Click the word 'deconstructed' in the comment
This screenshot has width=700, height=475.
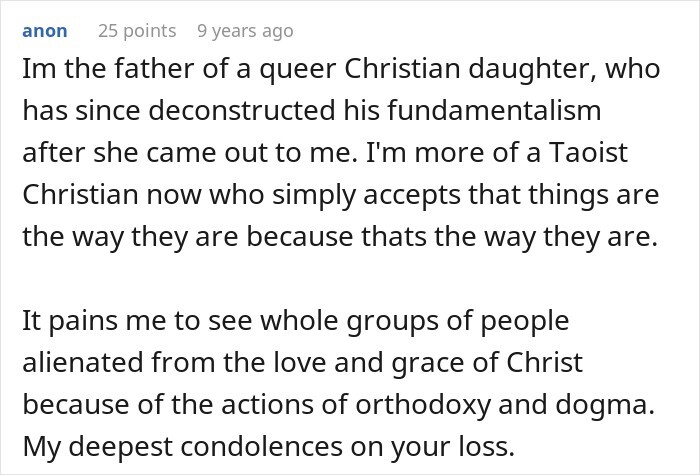click(242, 110)
